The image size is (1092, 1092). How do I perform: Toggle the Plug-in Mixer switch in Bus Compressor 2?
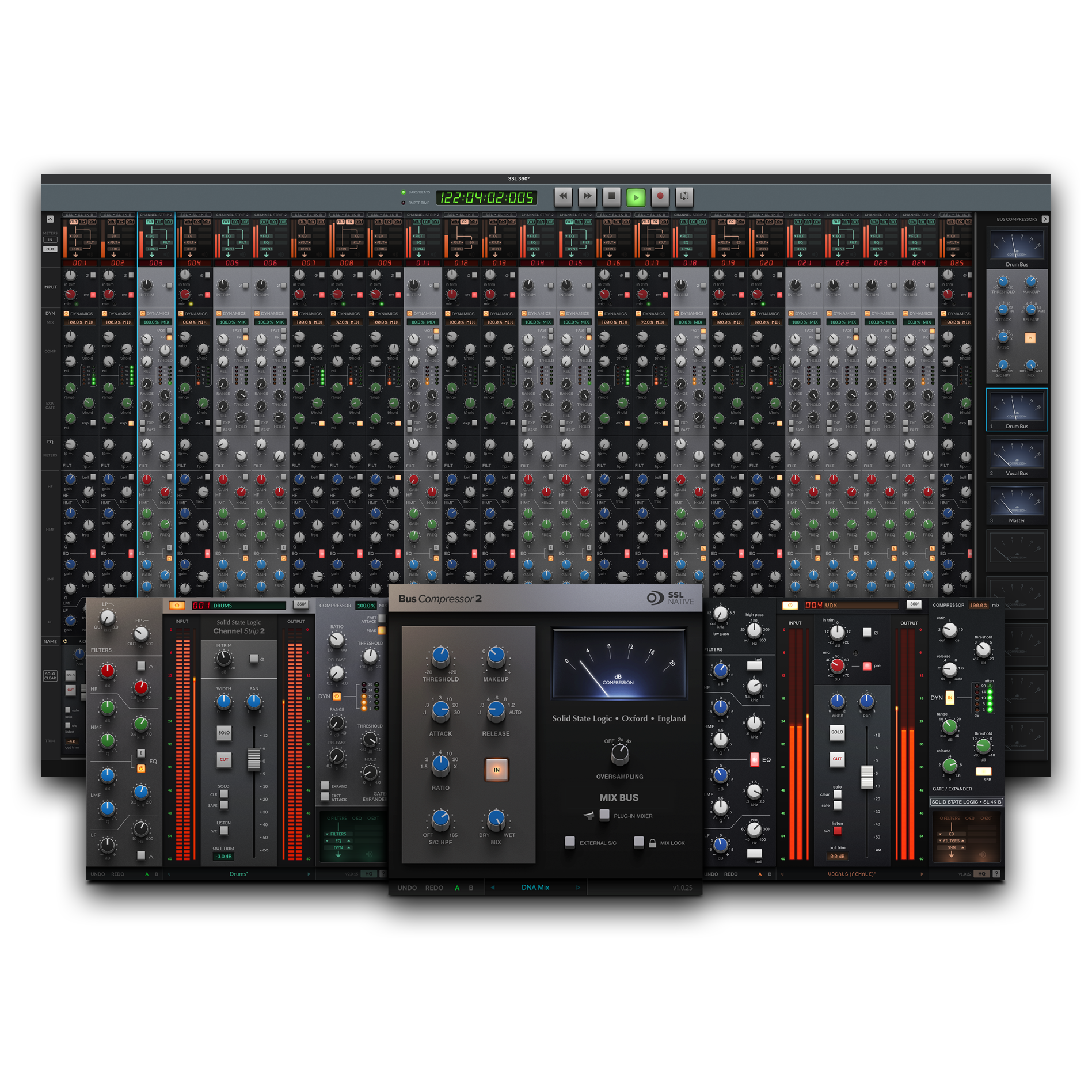(x=604, y=815)
